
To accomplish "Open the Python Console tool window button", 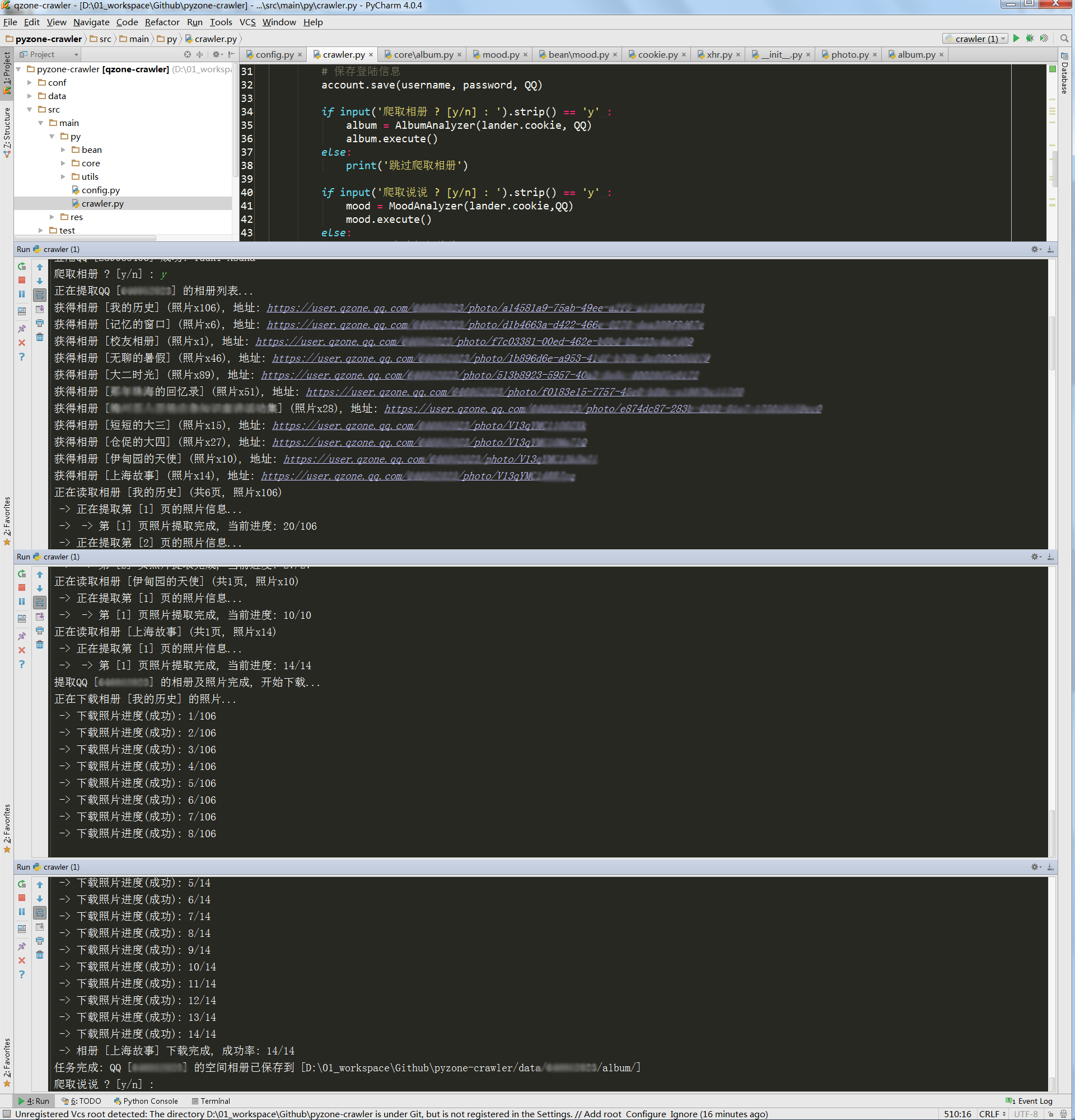I will [x=146, y=1100].
